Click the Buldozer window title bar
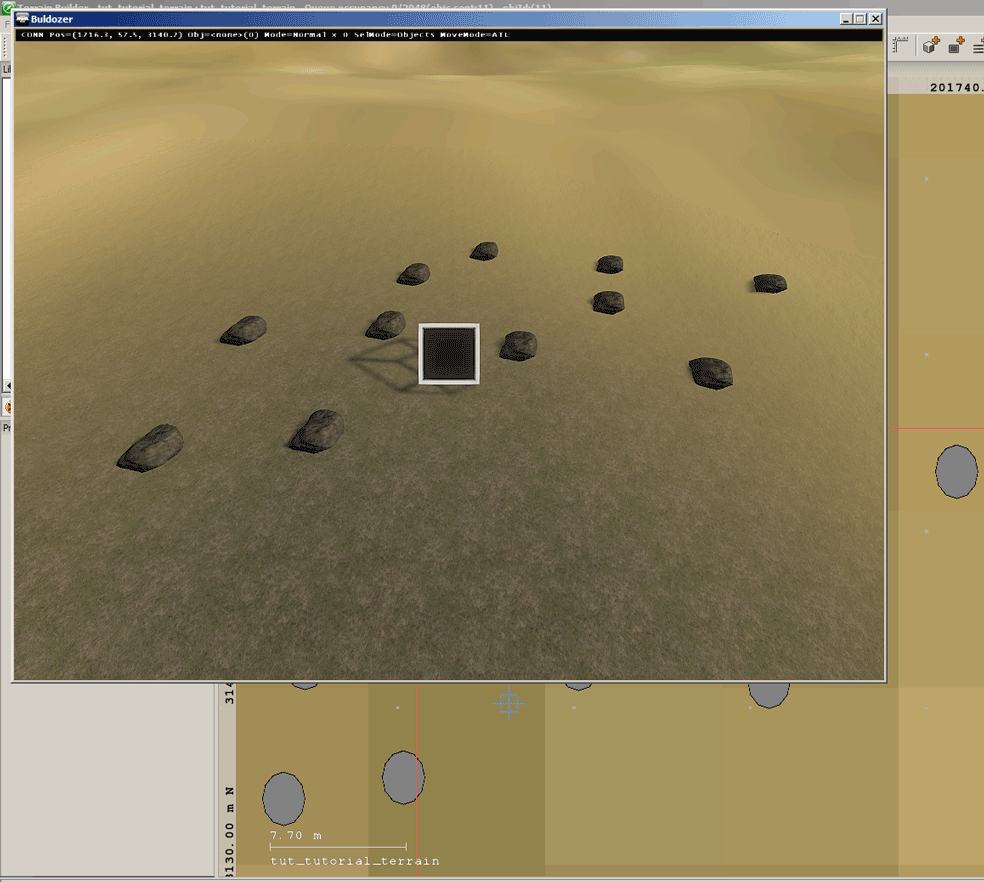This screenshot has width=984, height=882. coord(400,19)
